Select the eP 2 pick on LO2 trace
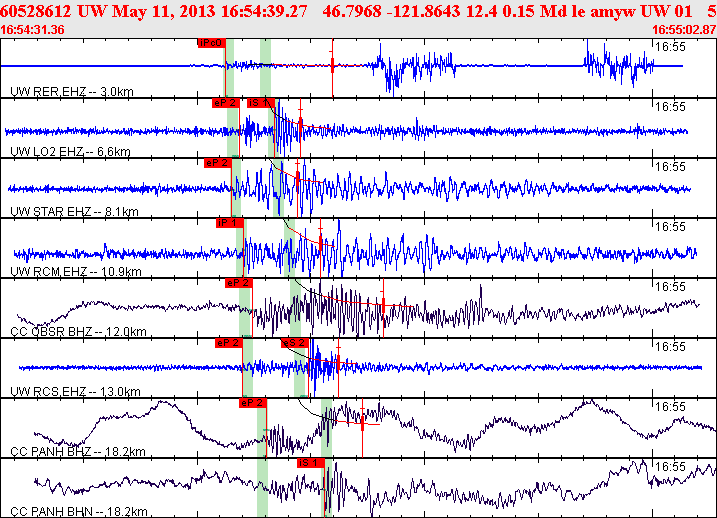The image size is (717, 518). coord(224,102)
